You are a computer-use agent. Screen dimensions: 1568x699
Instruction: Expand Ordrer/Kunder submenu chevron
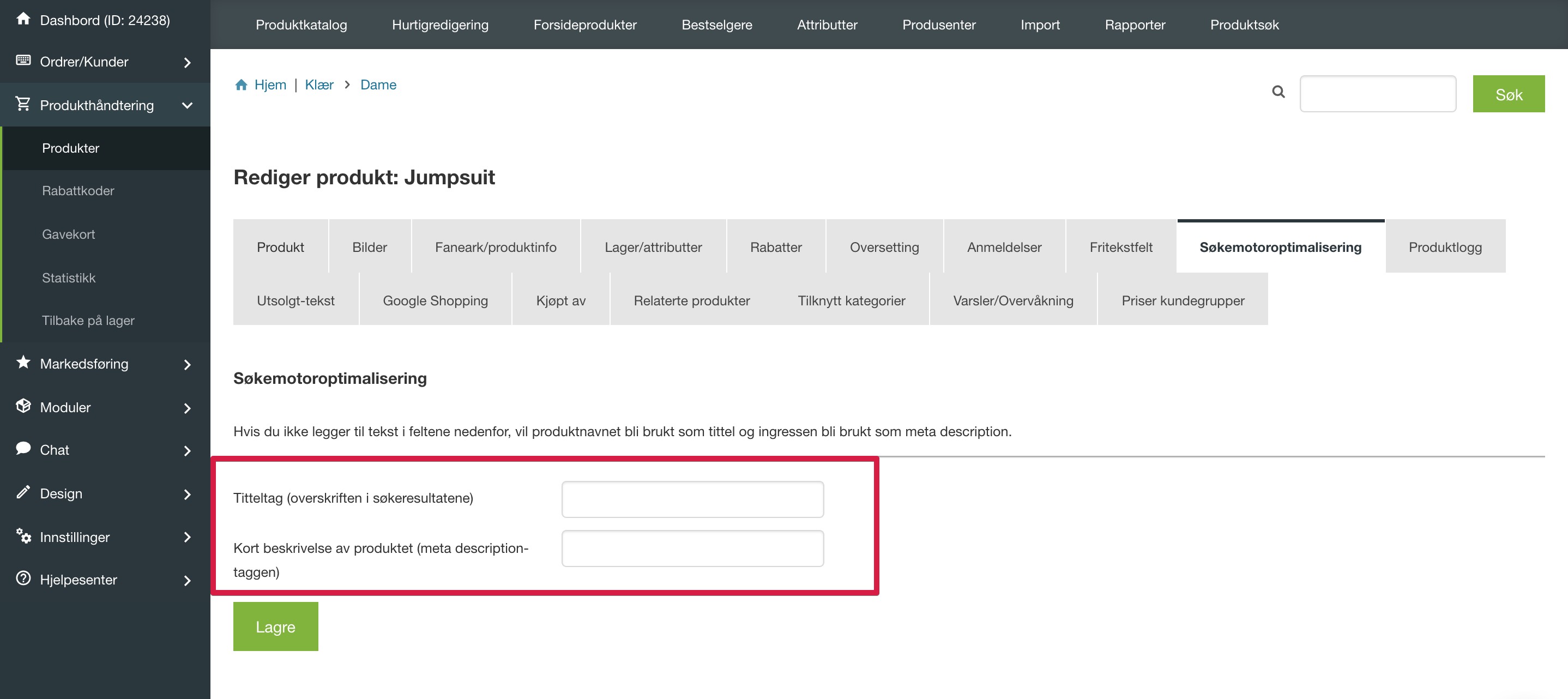click(188, 63)
